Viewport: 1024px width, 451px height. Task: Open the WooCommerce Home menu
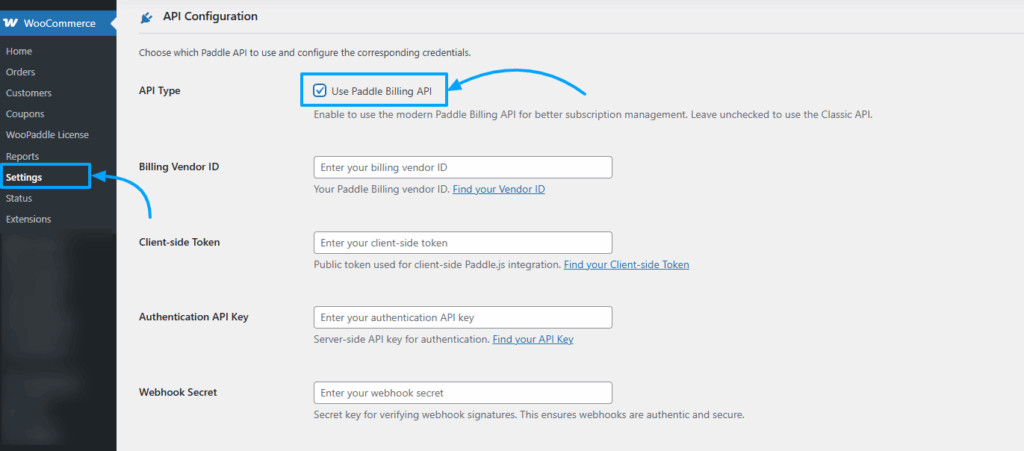point(19,51)
